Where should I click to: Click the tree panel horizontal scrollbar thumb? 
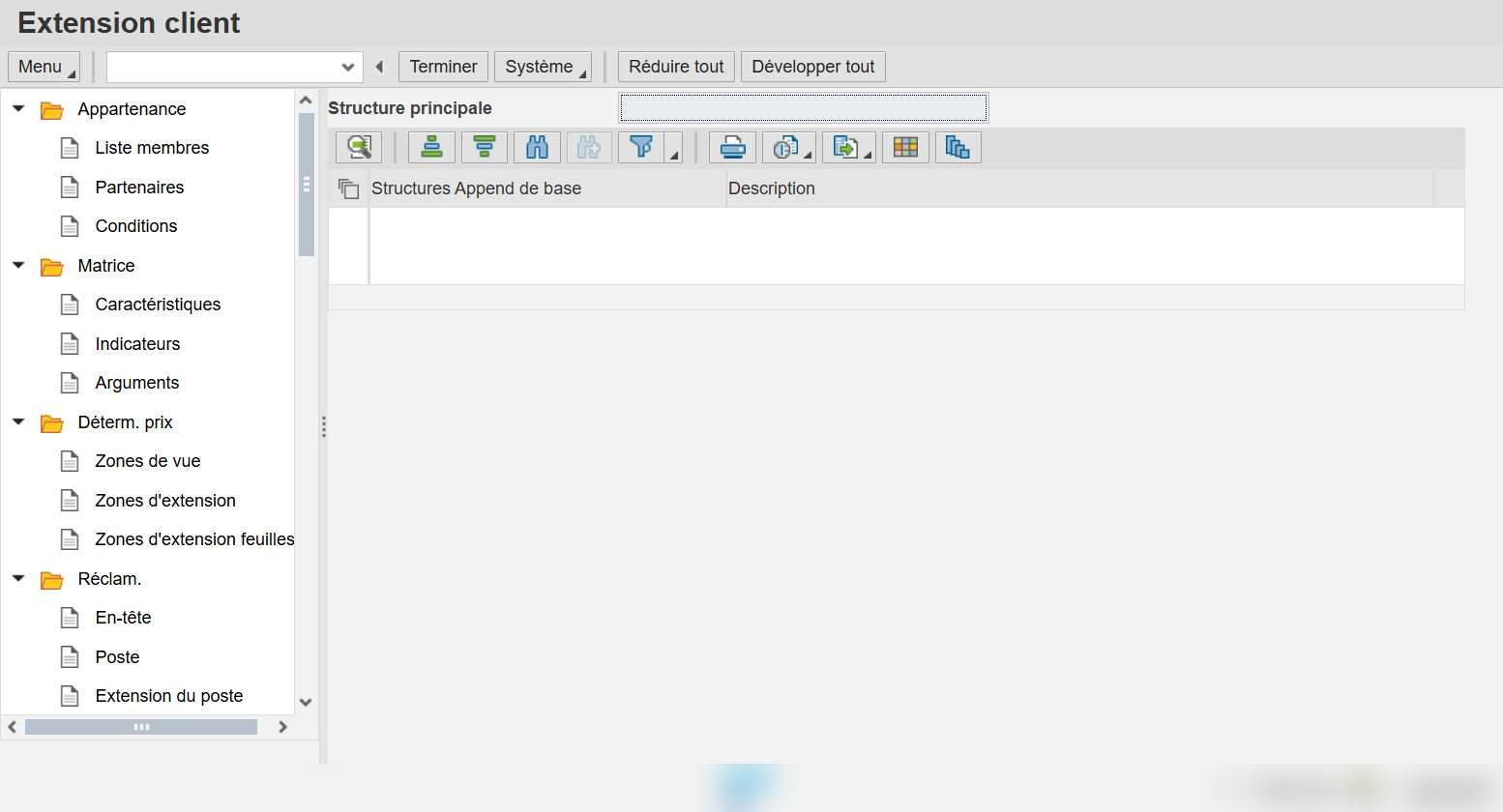pos(141,727)
